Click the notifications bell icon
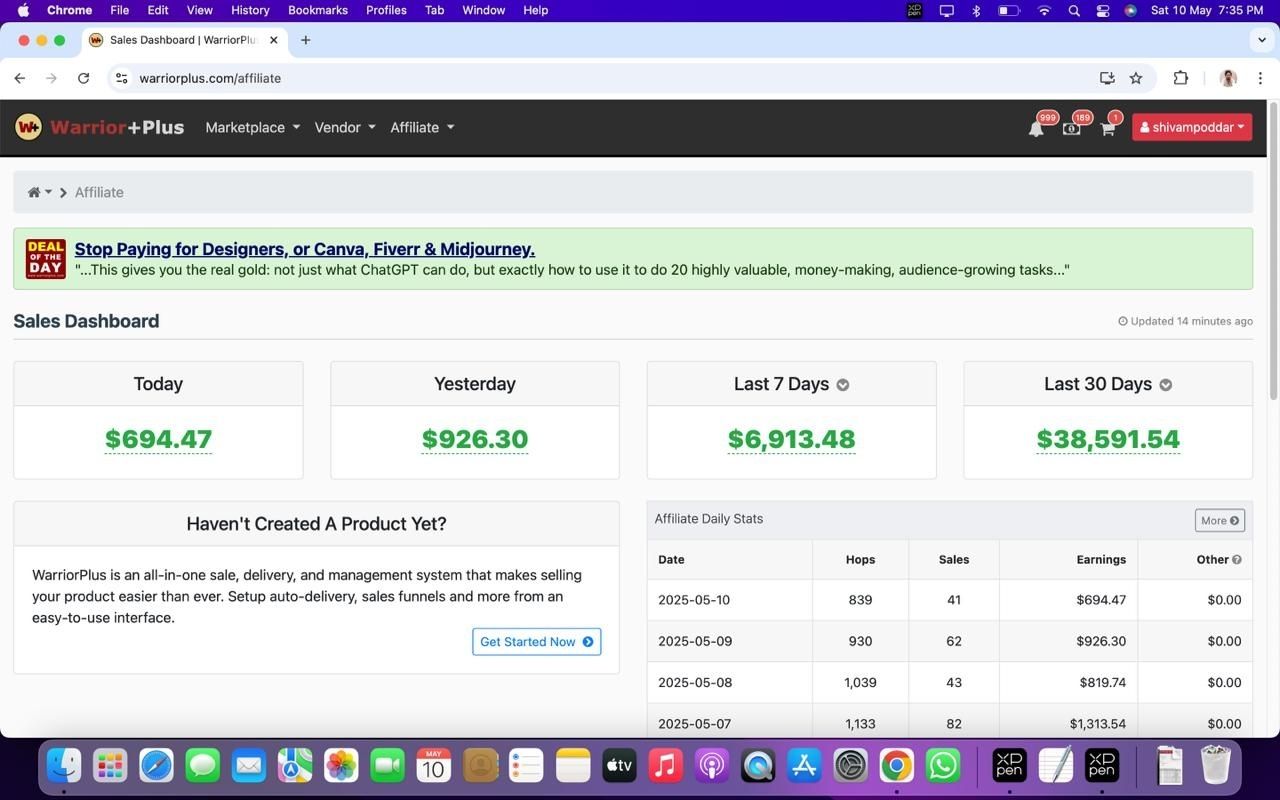 (1036, 128)
